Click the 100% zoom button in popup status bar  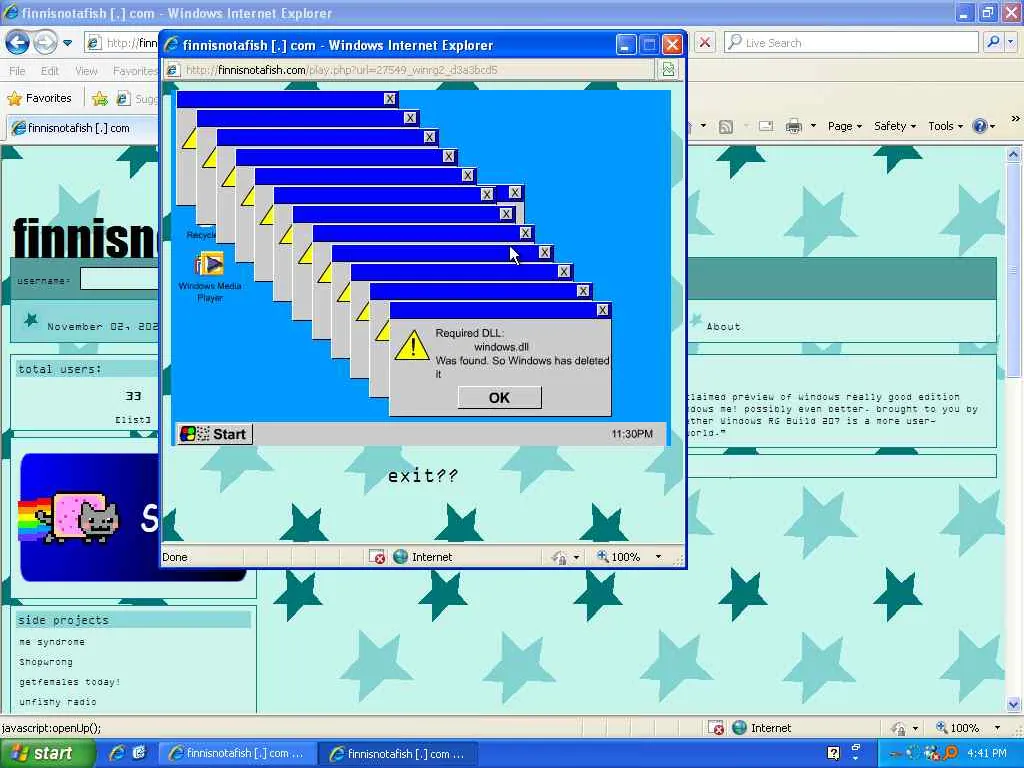(x=618, y=557)
